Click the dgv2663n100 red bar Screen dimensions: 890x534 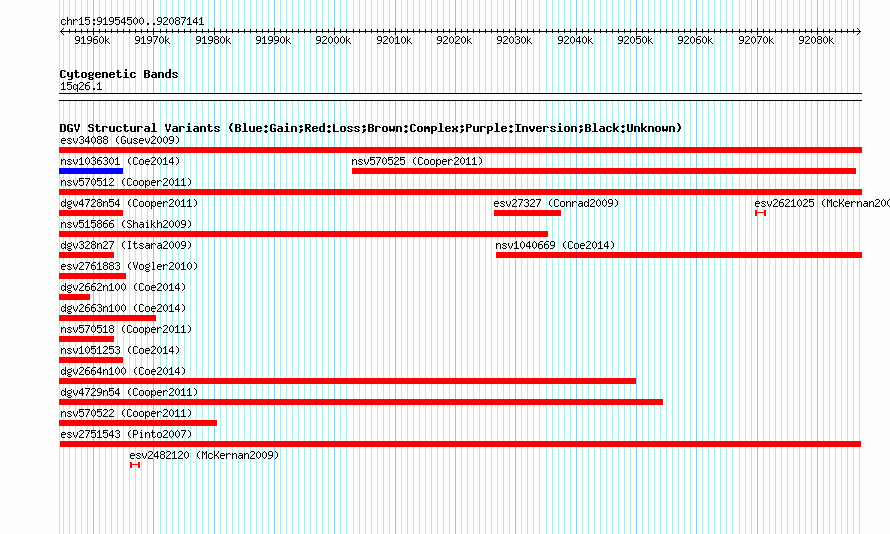coord(107,318)
